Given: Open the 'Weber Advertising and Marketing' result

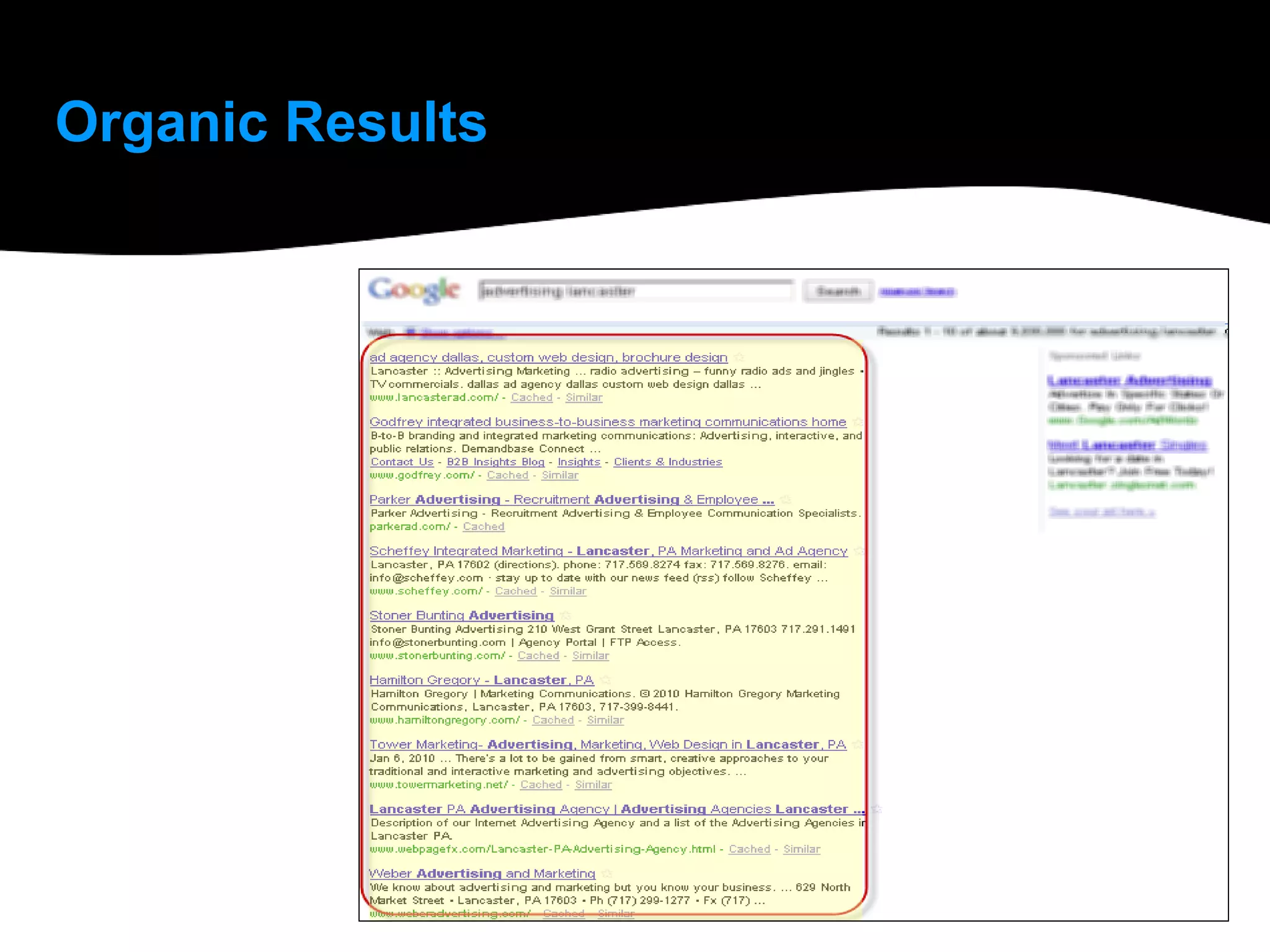Looking at the screenshot, I should 482,873.
